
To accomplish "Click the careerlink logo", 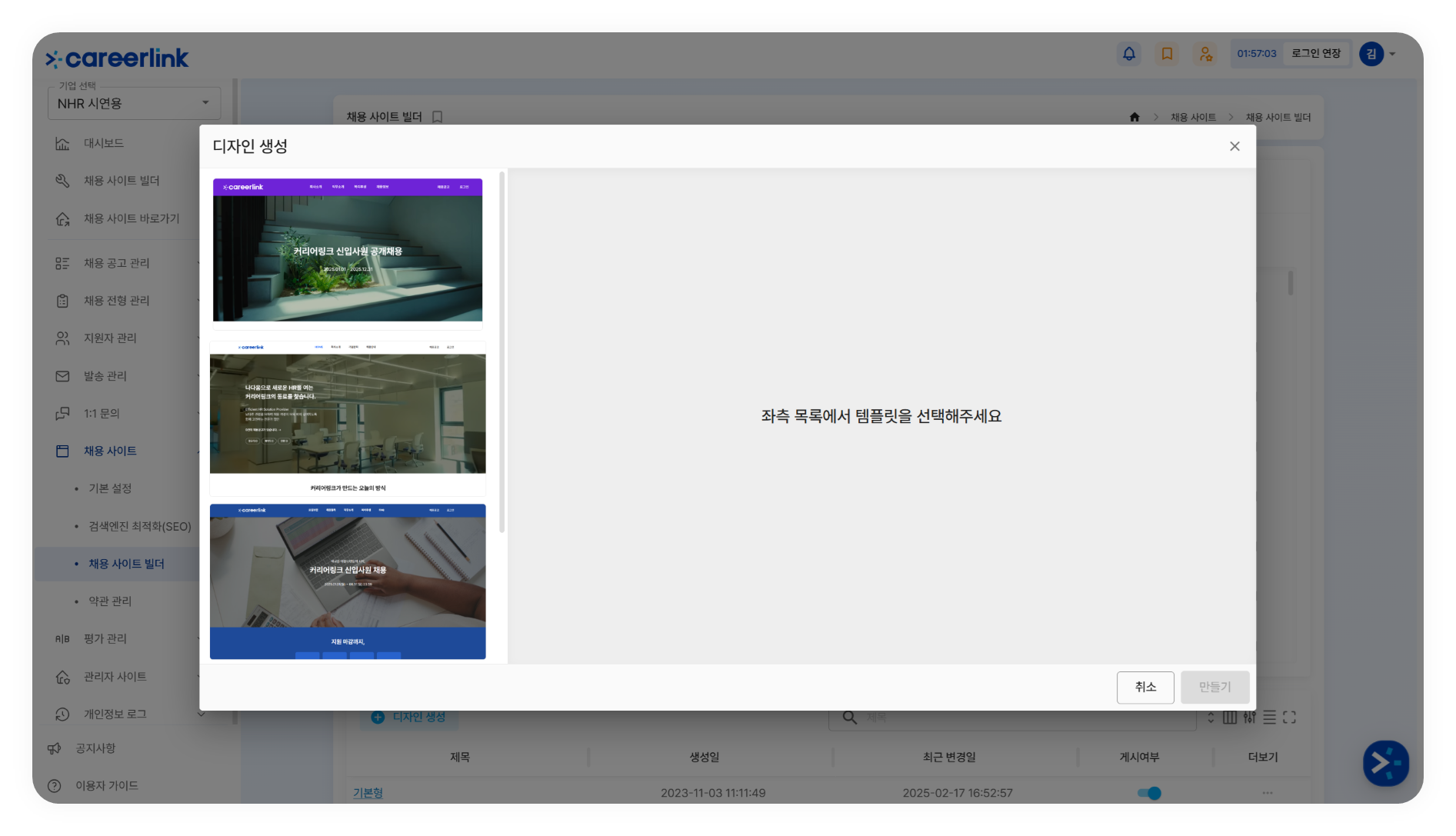I will pos(117,58).
